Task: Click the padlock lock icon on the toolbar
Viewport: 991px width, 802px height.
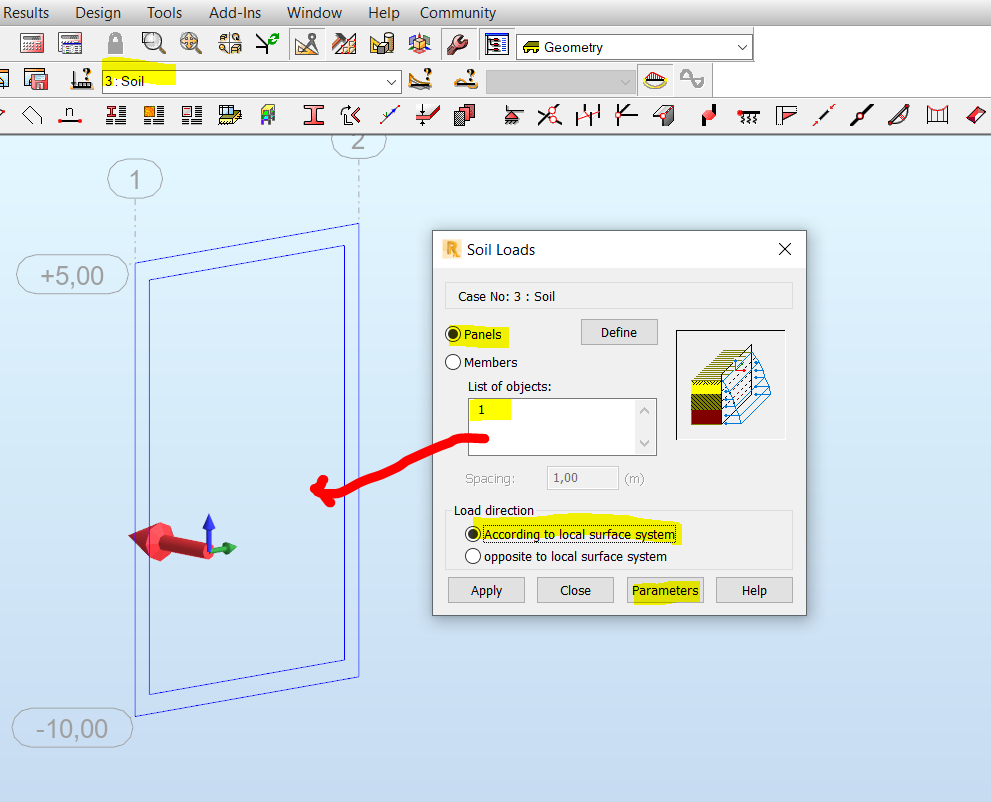Action: (x=114, y=43)
